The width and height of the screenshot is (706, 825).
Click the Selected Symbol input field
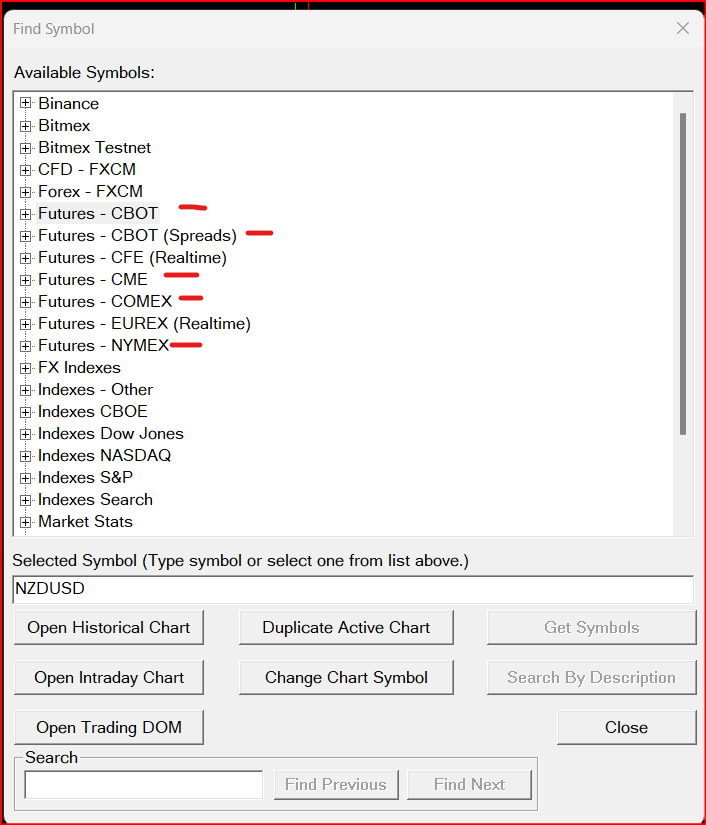coord(352,590)
